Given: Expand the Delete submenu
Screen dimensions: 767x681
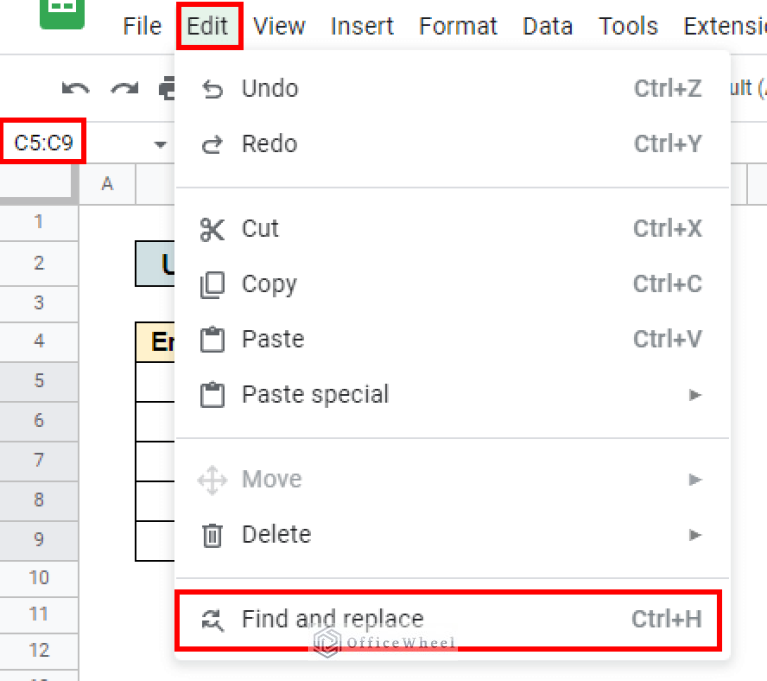Looking at the screenshot, I should [452, 534].
